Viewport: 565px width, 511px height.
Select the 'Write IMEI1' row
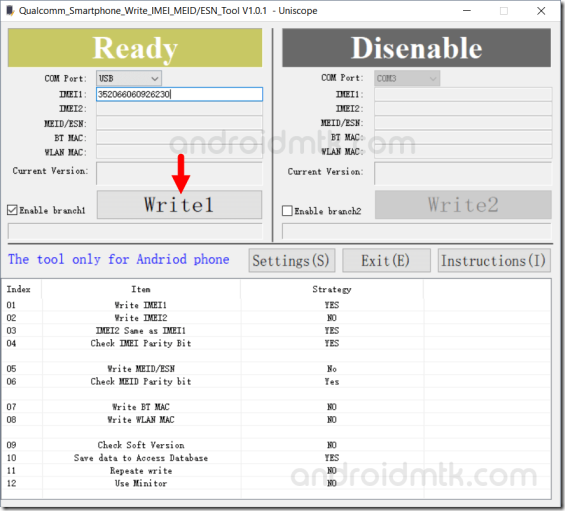coord(276,305)
